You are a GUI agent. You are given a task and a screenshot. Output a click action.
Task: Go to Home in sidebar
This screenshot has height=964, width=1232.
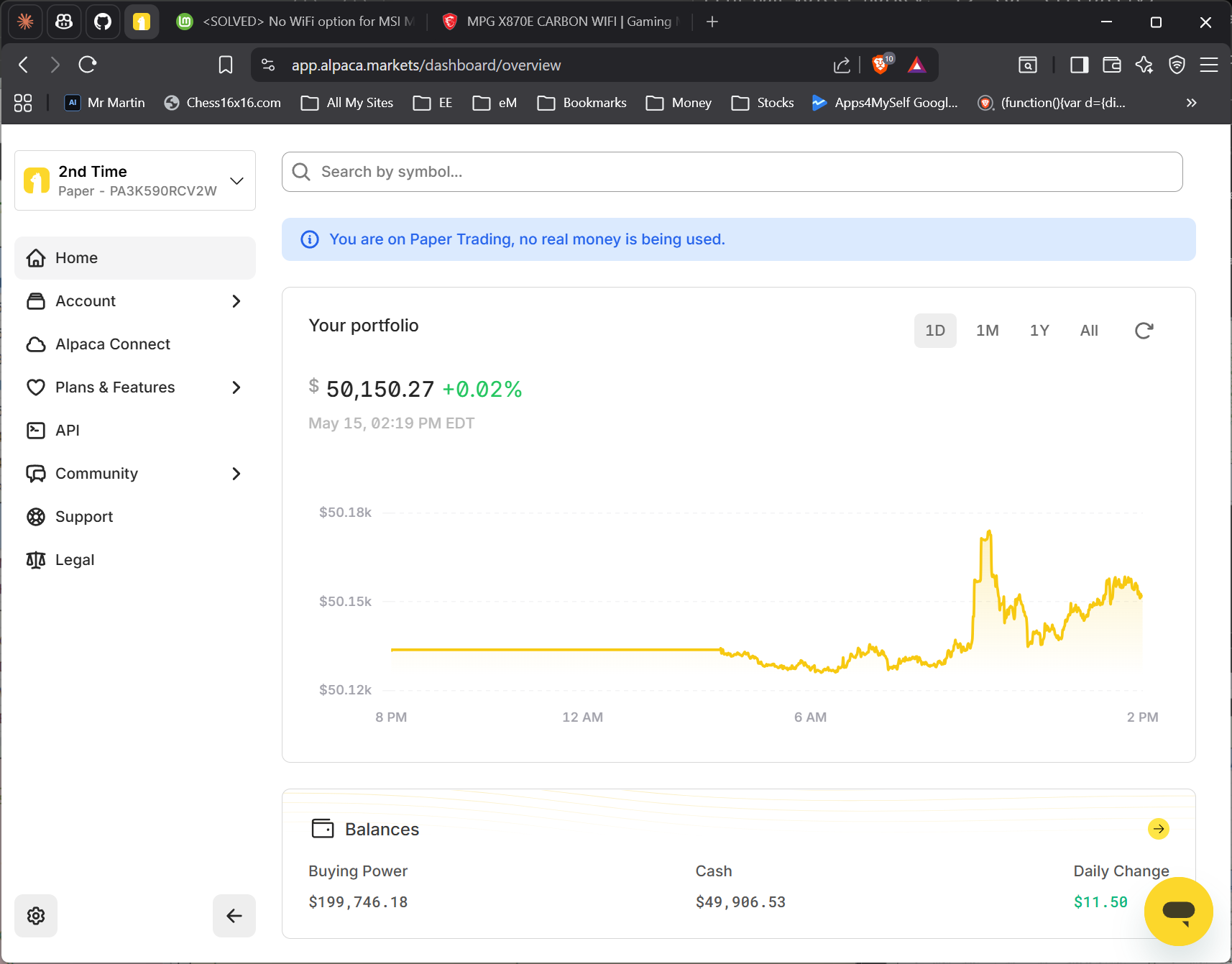(x=135, y=258)
